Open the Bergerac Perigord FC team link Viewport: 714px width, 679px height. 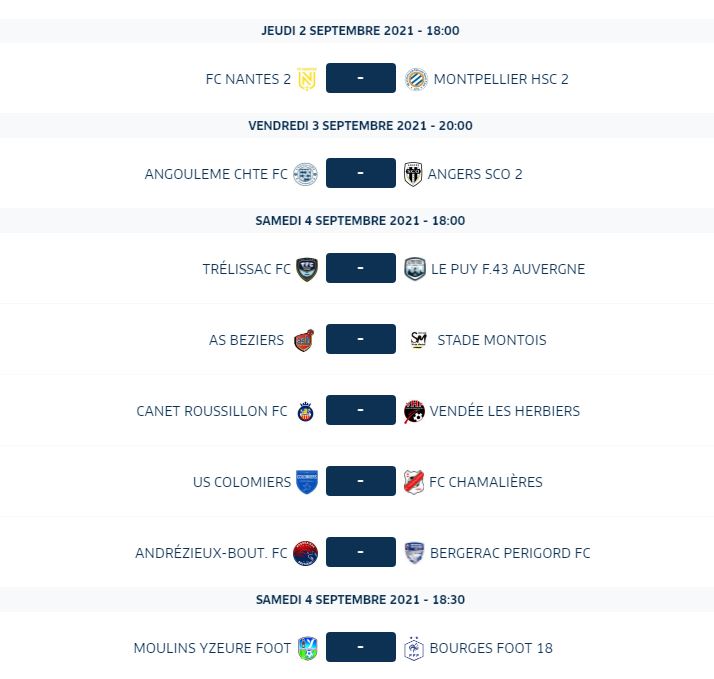click(x=510, y=553)
